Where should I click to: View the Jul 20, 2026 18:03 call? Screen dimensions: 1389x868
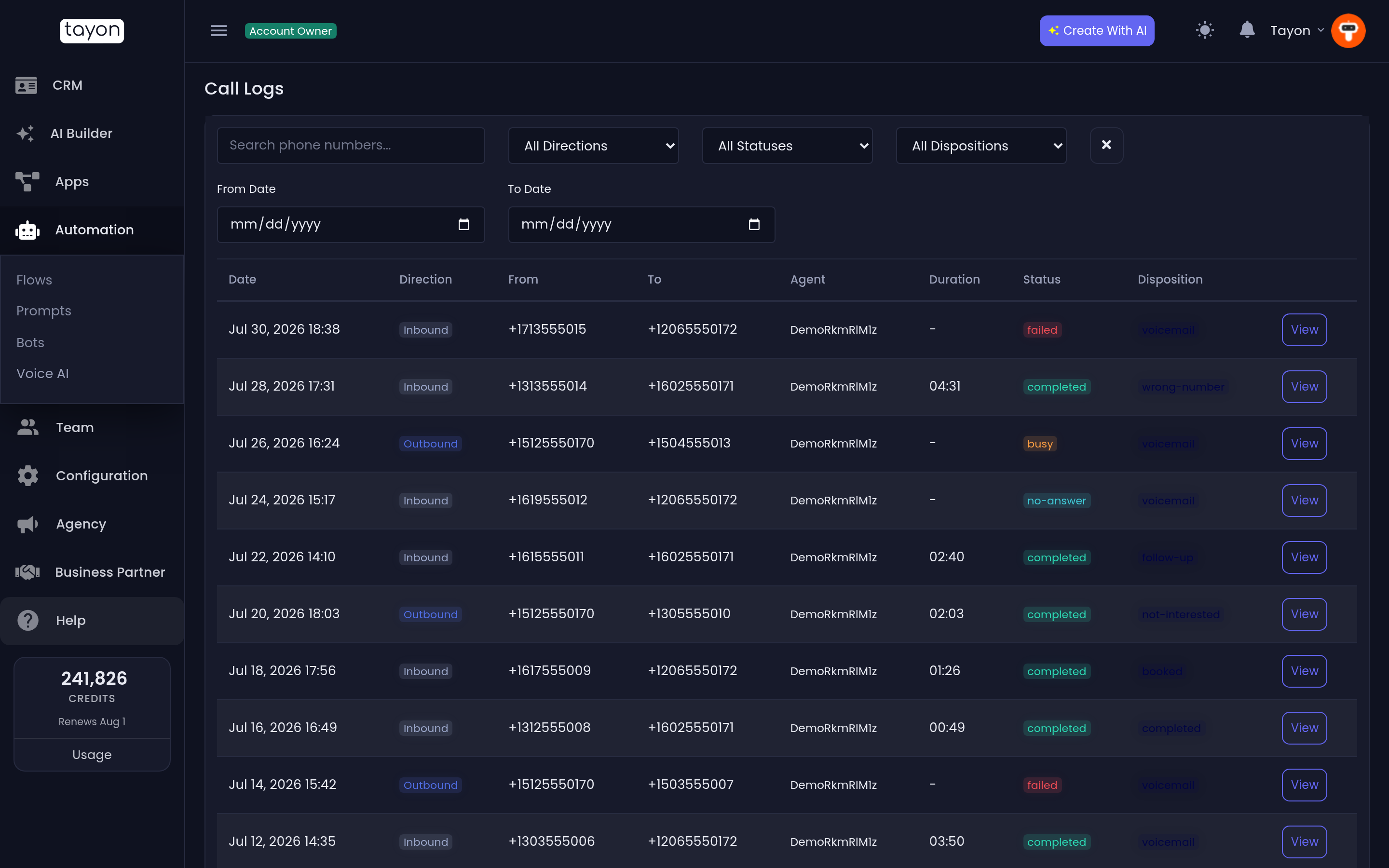coord(1304,614)
